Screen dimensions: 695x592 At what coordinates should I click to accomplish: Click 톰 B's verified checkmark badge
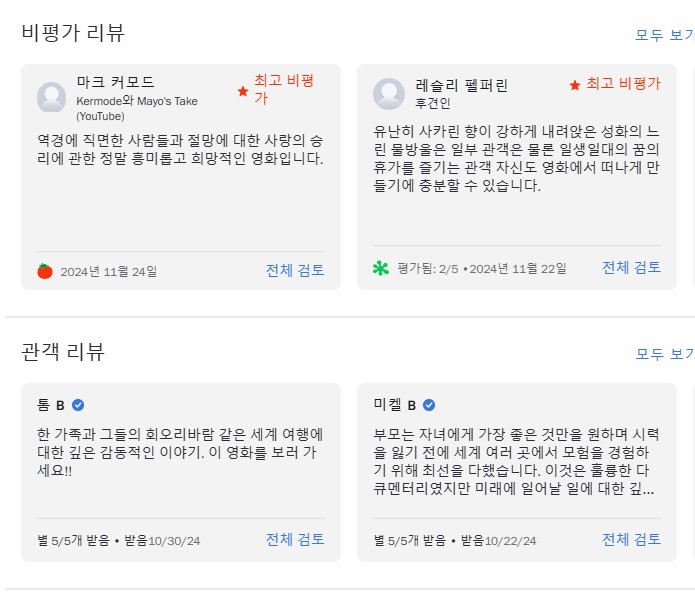click(x=78, y=405)
